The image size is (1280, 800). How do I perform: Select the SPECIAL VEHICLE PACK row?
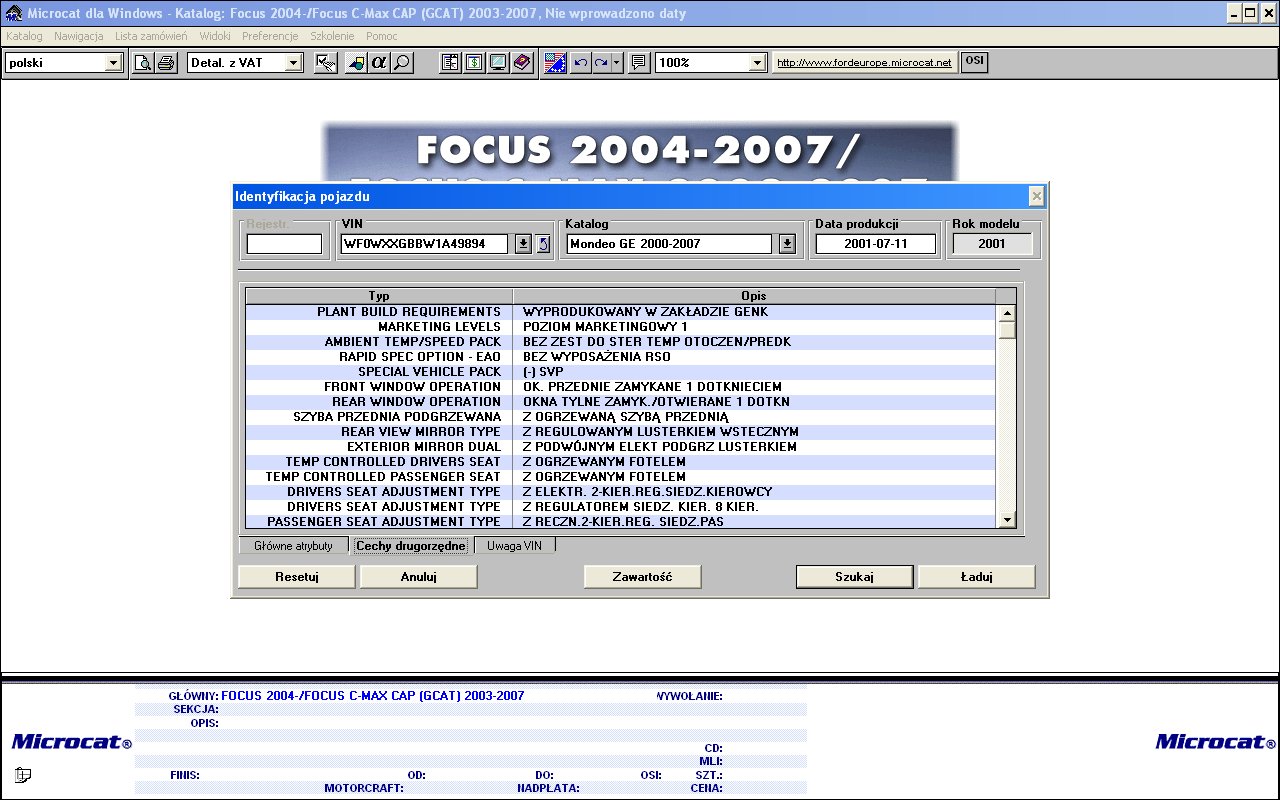[621, 372]
